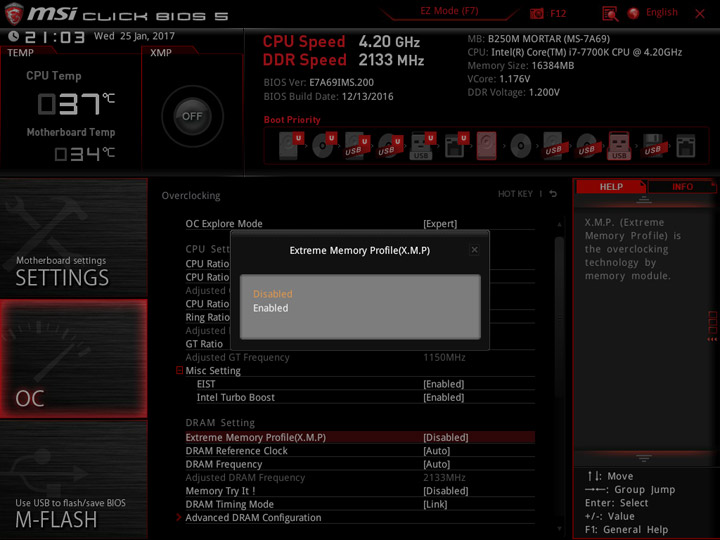
Task: Click the settings list scroll-up arrow
Action: (x=559, y=225)
